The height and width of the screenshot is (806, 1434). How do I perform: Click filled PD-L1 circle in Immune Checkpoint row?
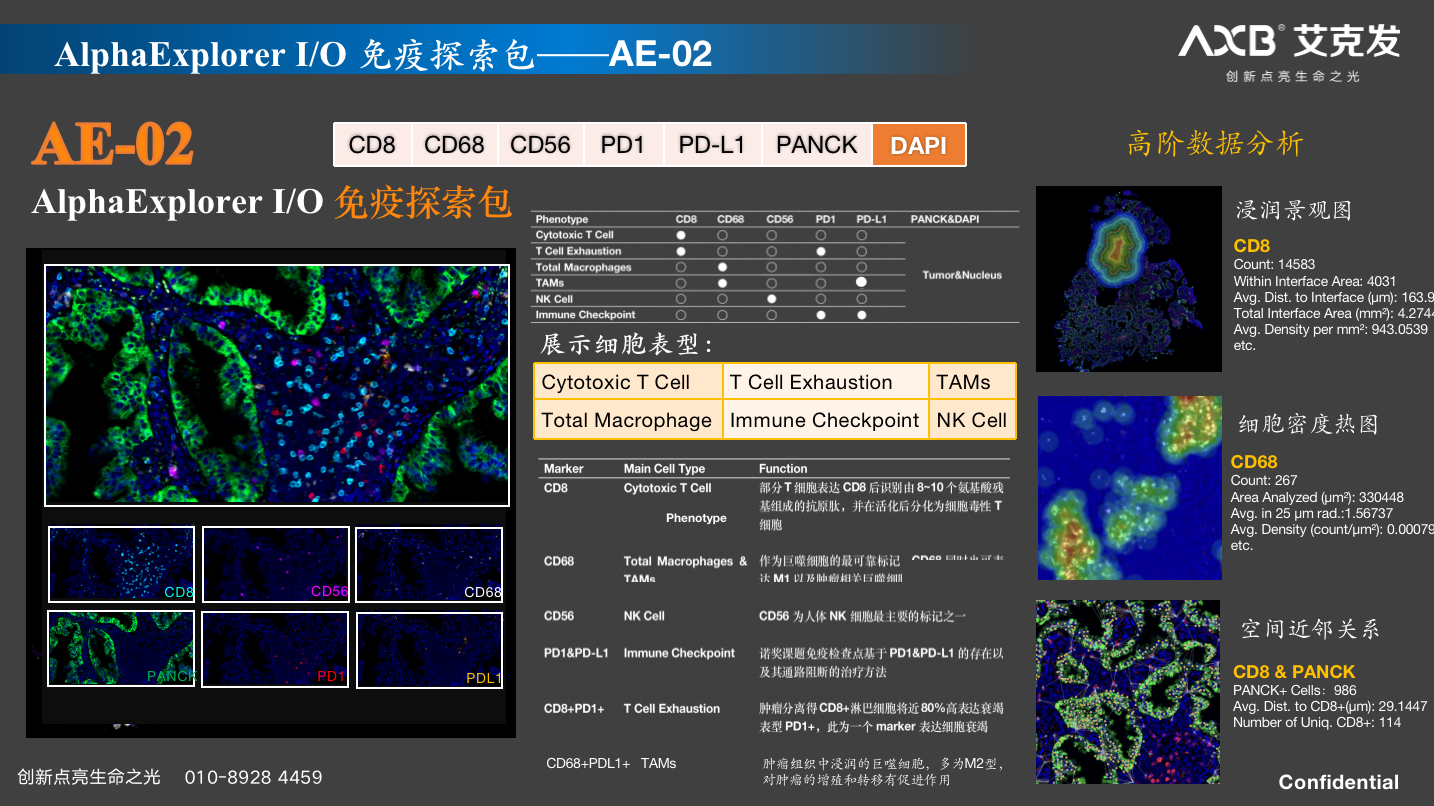click(x=861, y=315)
